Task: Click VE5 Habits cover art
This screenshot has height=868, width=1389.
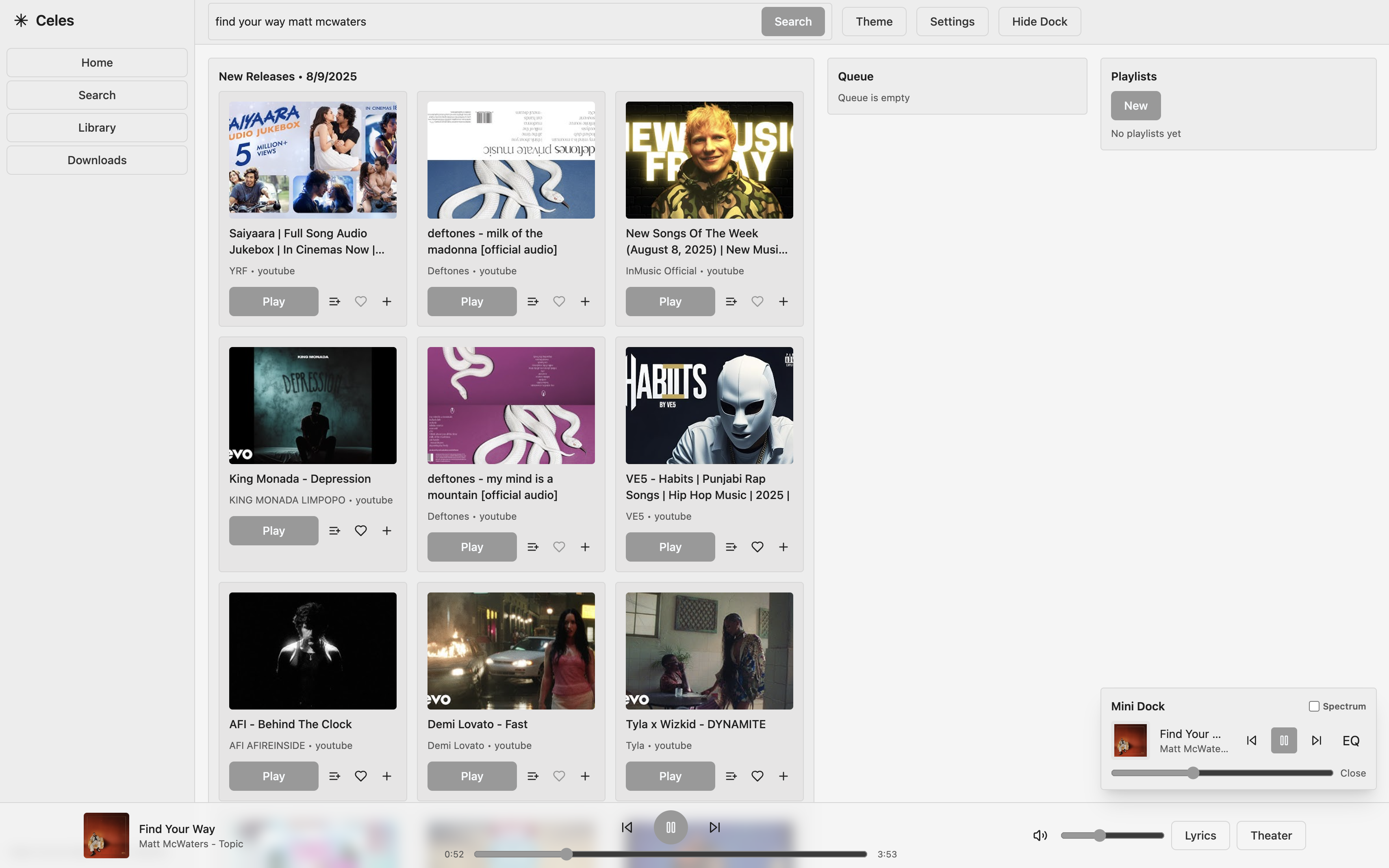Action: pos(710,405)
